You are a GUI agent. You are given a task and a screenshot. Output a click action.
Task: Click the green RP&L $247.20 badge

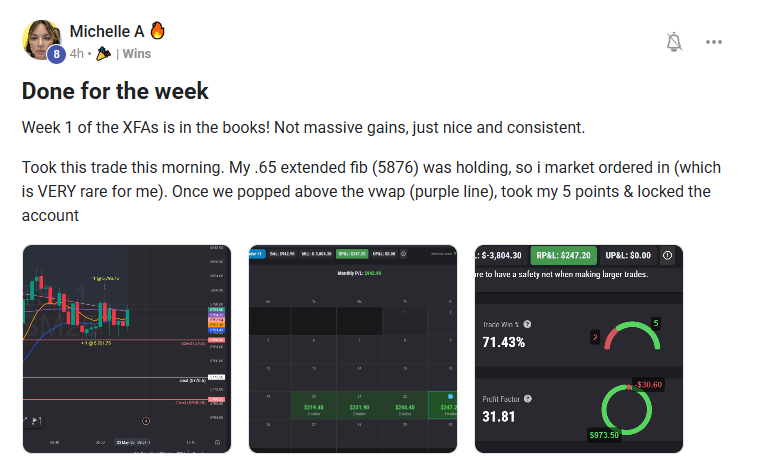click(x=563, y=255)
